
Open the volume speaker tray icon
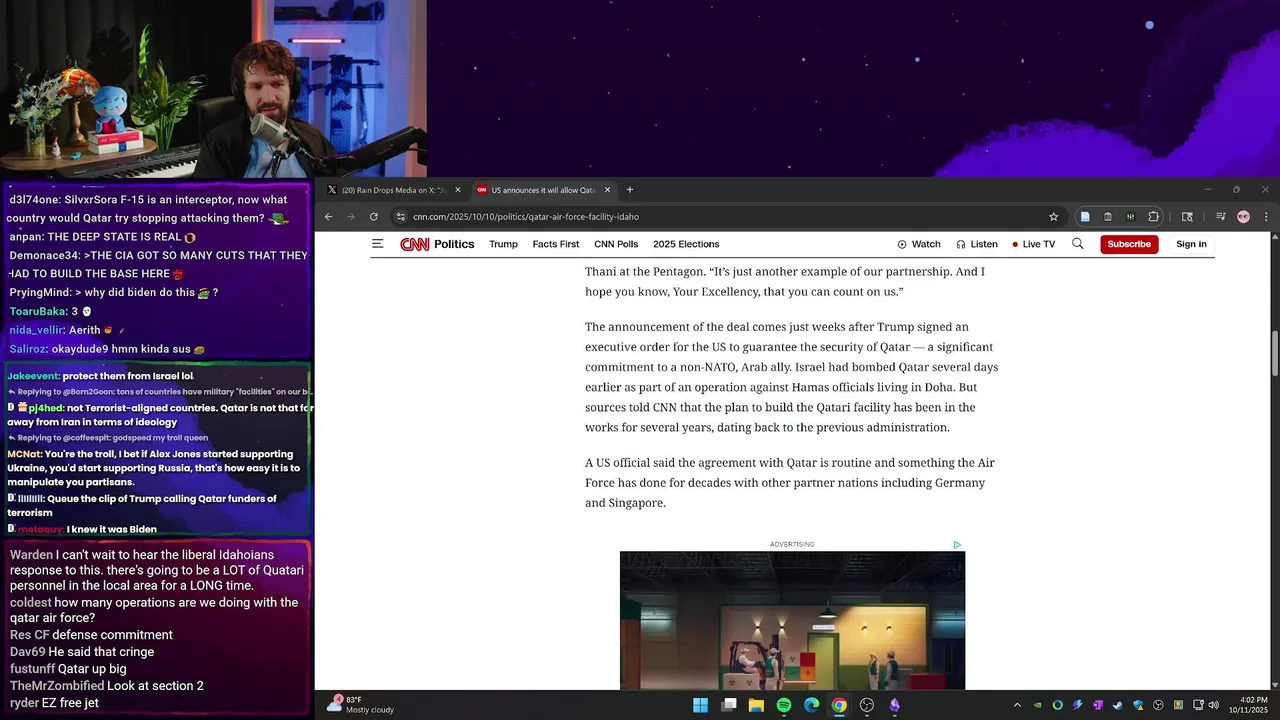point(1213,705)
